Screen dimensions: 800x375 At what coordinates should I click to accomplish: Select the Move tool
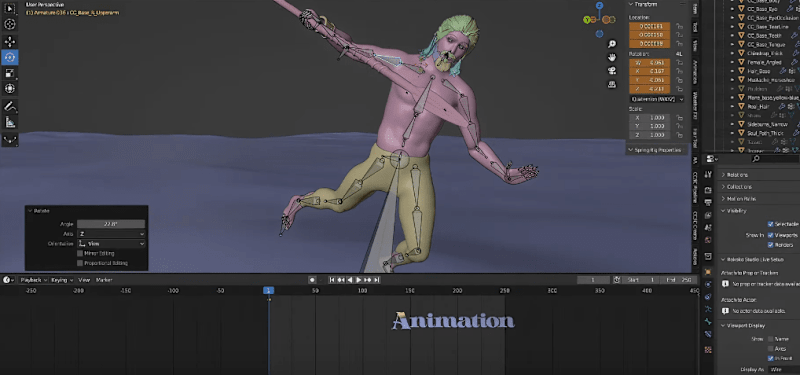click(x=10, y=41)
